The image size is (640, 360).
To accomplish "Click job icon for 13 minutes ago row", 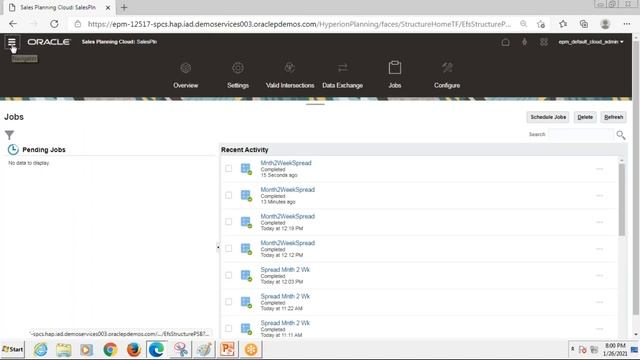I will (x=246, y=196).
